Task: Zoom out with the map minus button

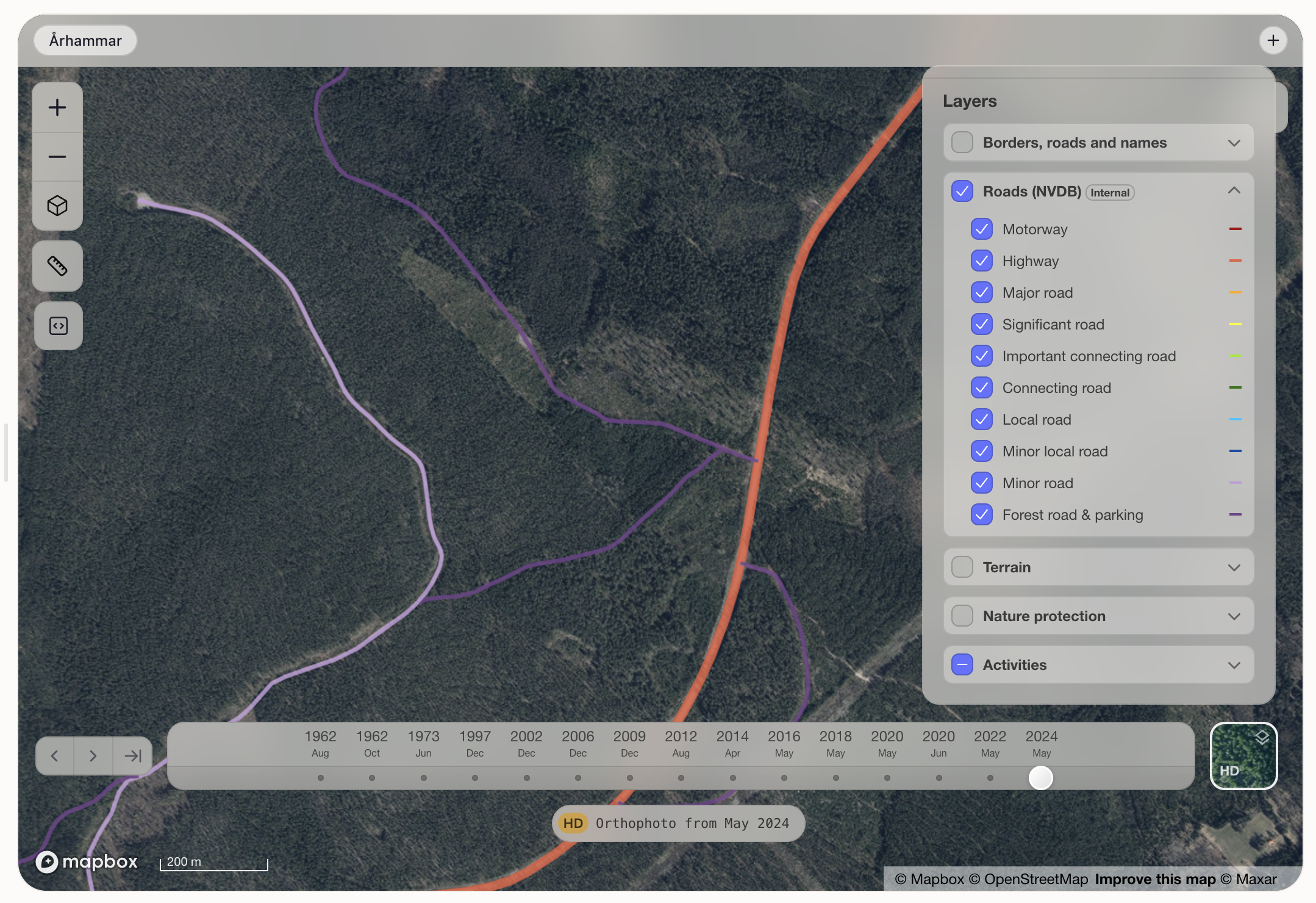Action: [x=57, y=157]
